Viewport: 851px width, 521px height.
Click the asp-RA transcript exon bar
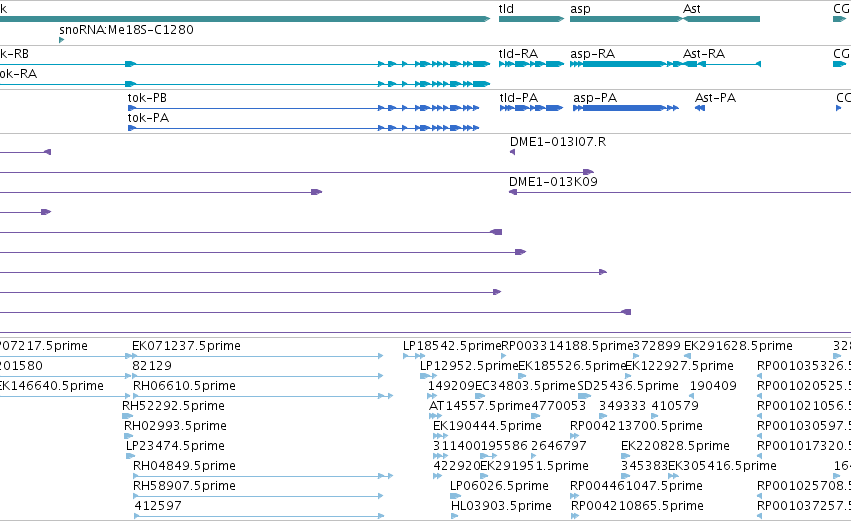(x=623, y=64)
